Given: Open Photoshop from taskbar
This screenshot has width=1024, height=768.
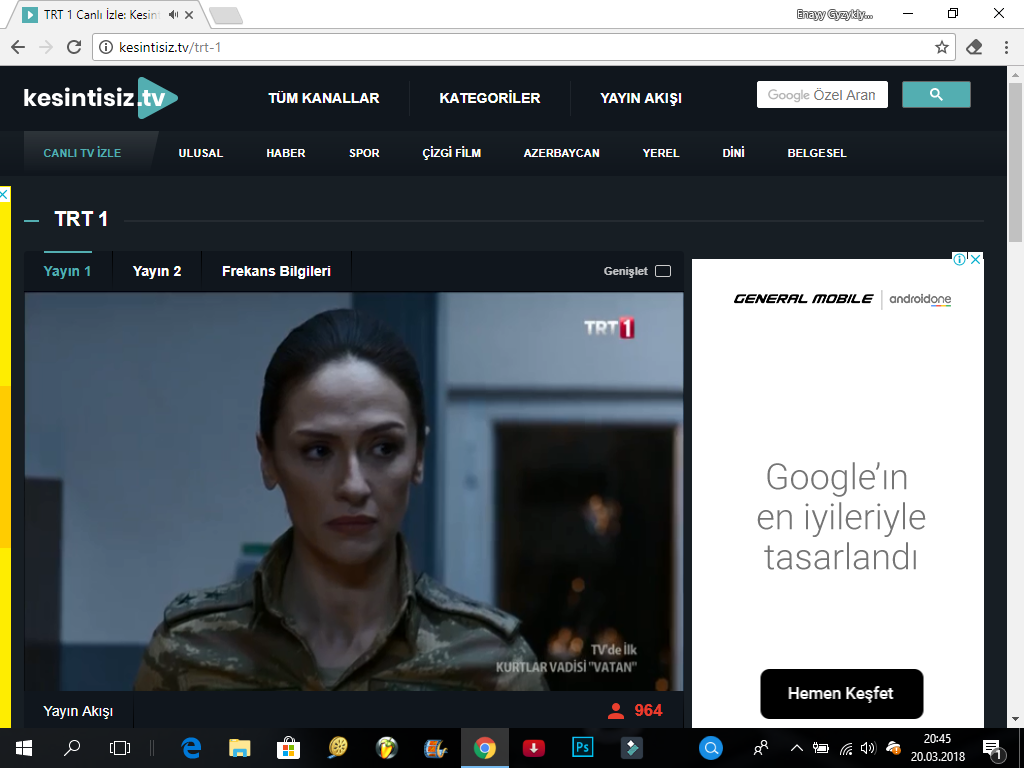Looking at the screenshot, I should [x=583, y=747].
